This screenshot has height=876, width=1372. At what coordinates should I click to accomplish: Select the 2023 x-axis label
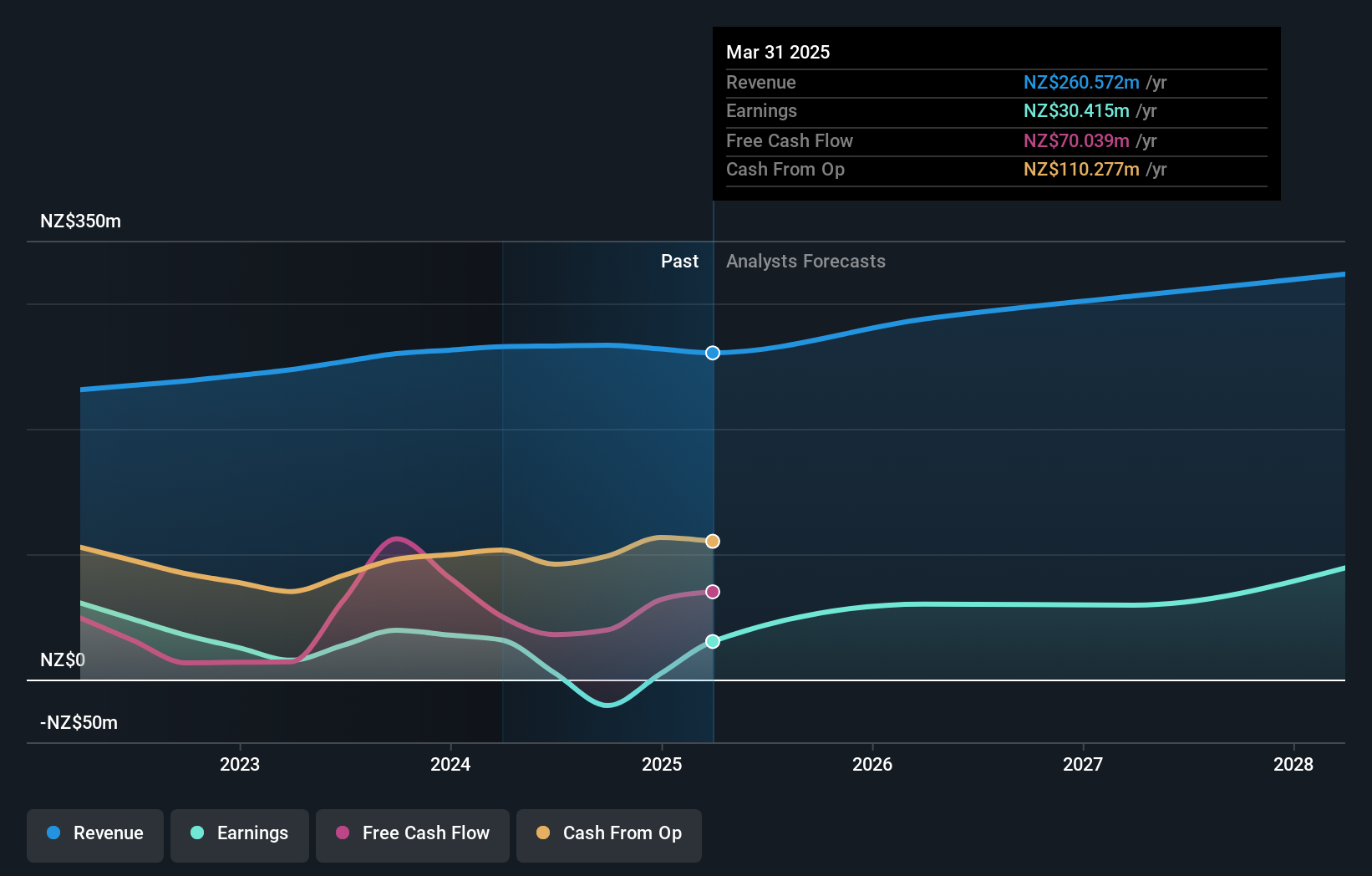pyautogui.click(x=240, y=764)
